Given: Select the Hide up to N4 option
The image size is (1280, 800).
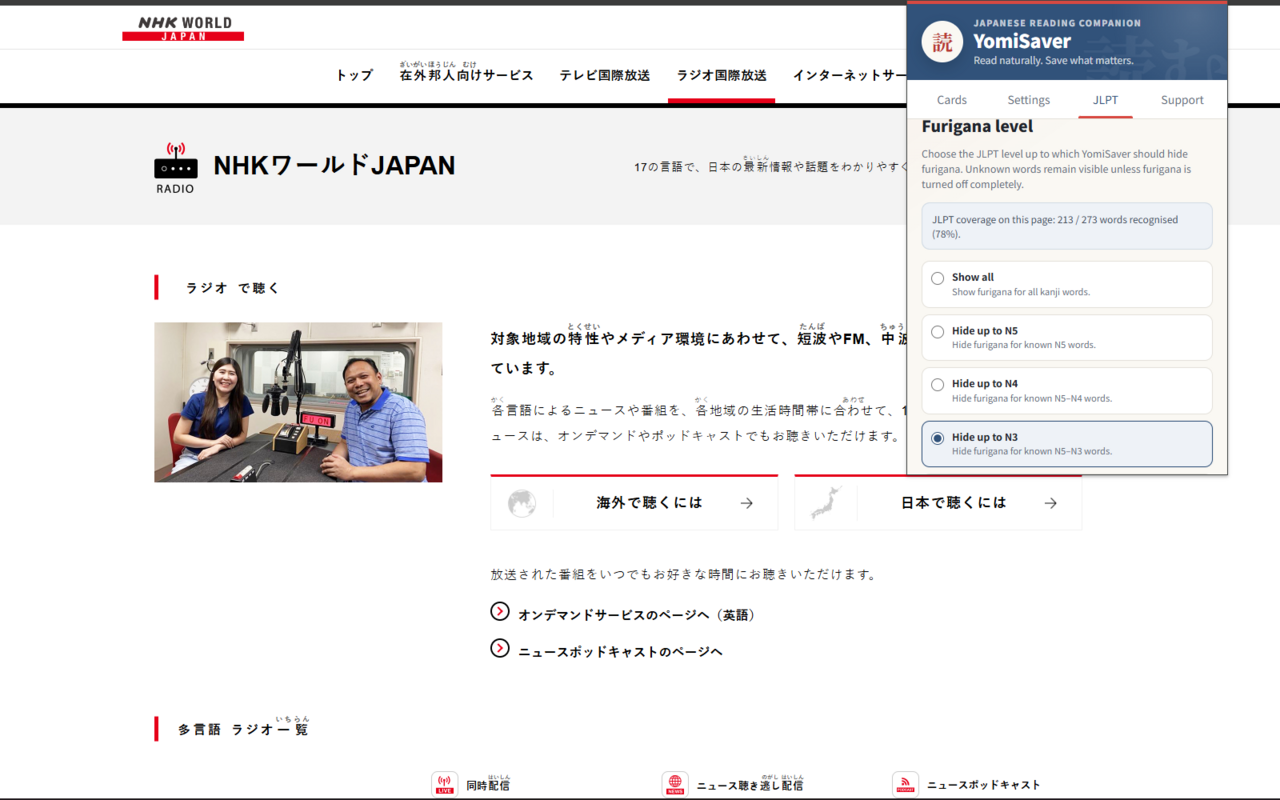Looking at the screenshot, I should point(1067,390).
